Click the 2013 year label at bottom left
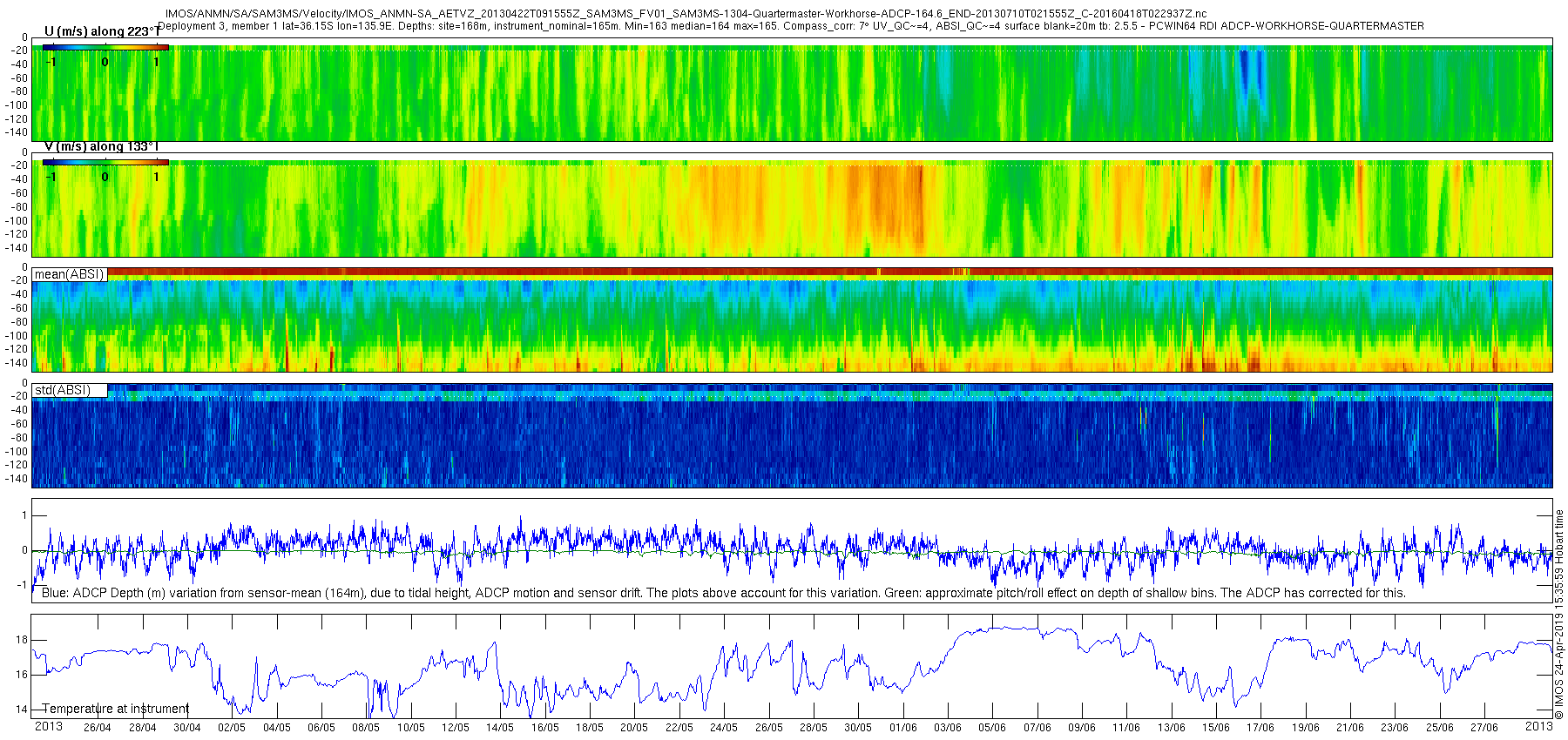The height and width of the screenshot is (740, 1568). tap(48, 727)
